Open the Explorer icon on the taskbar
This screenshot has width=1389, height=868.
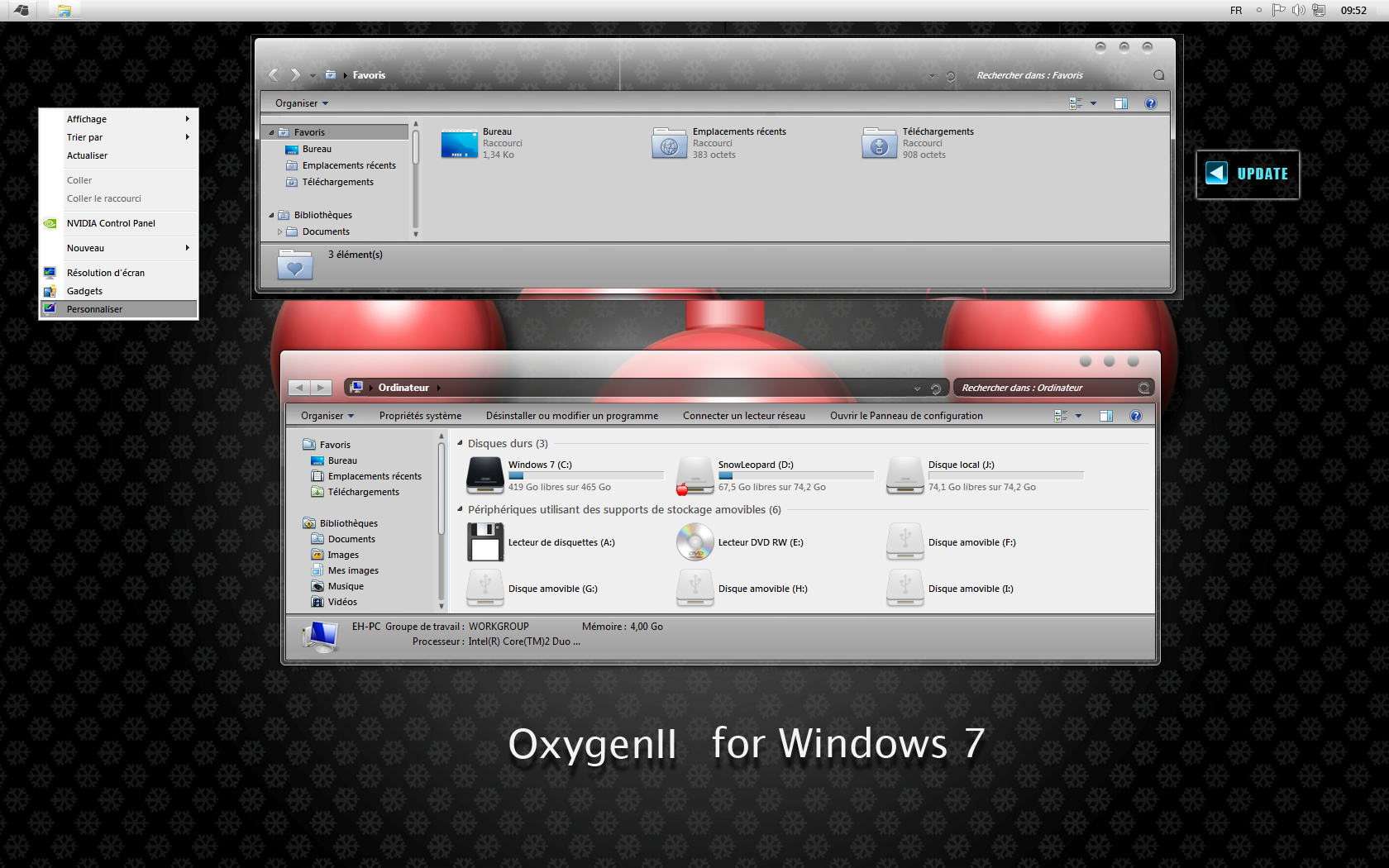click(64, 11)
